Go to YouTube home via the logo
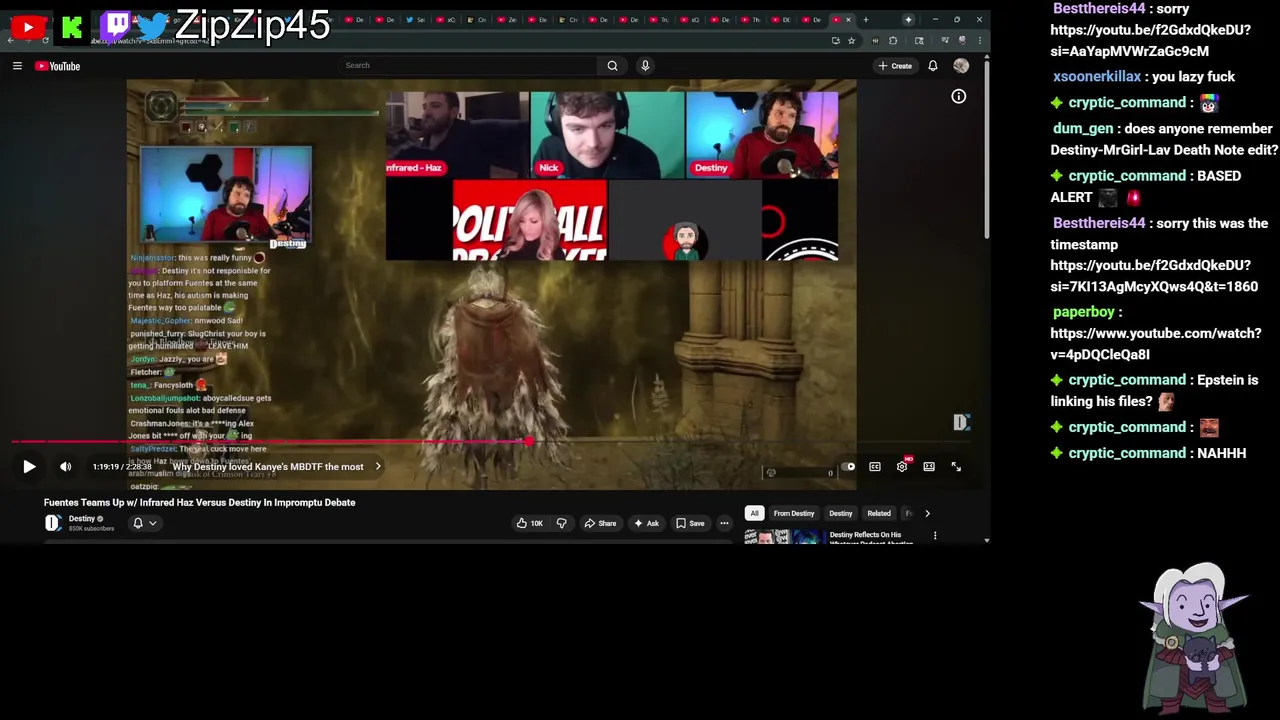This screenshot has width=1280, height=720. click(x=58, y=66)
